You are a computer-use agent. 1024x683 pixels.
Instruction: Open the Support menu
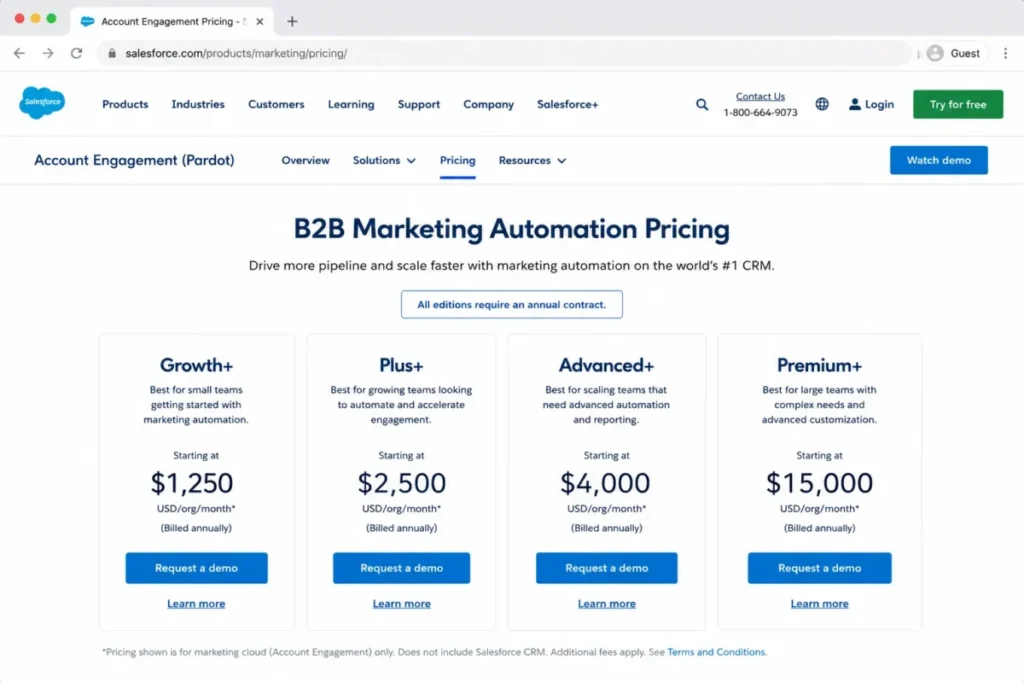[x=419, y=104]
